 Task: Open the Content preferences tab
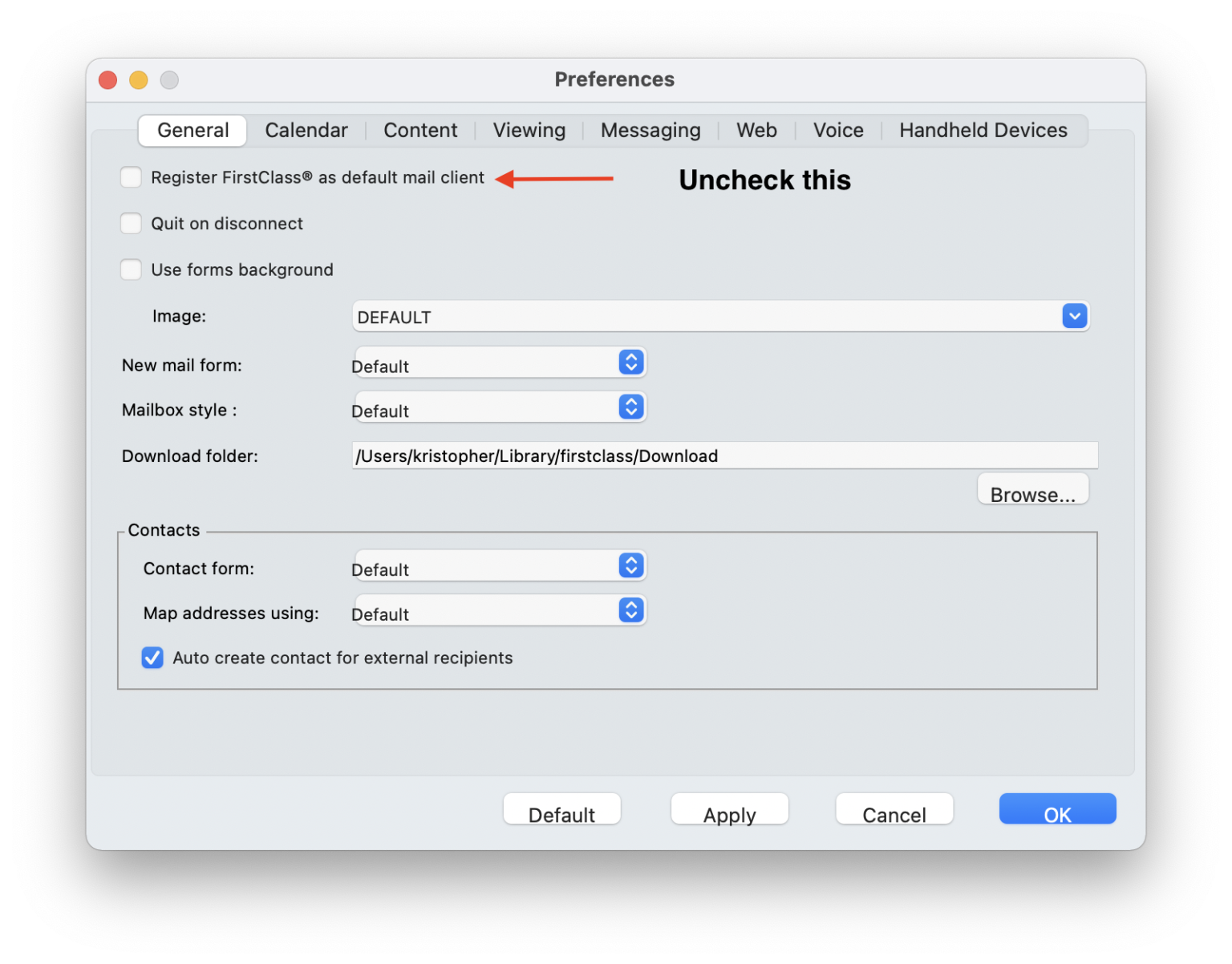420,131
